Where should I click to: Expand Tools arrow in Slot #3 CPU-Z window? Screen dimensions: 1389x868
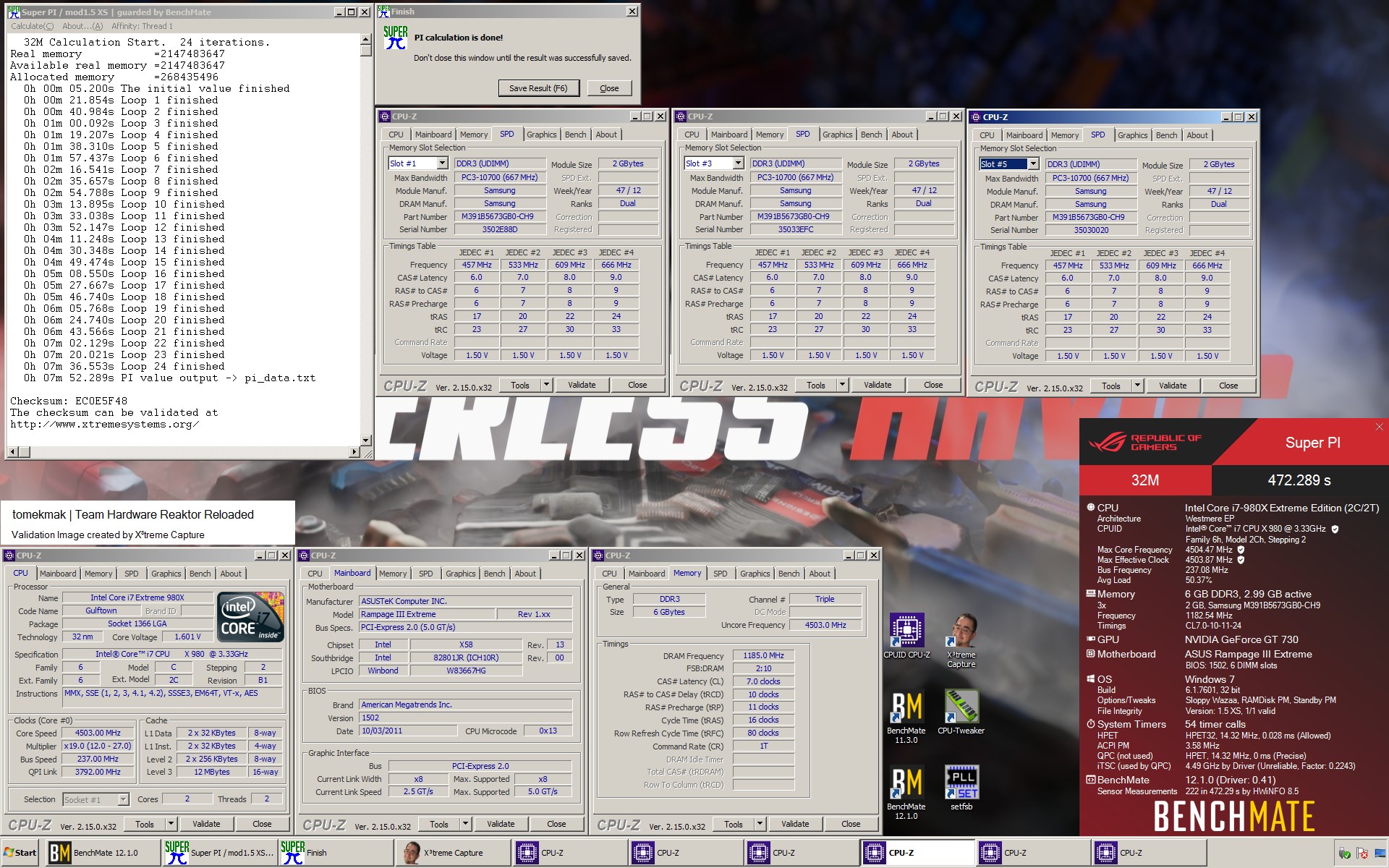click(842, 385)
